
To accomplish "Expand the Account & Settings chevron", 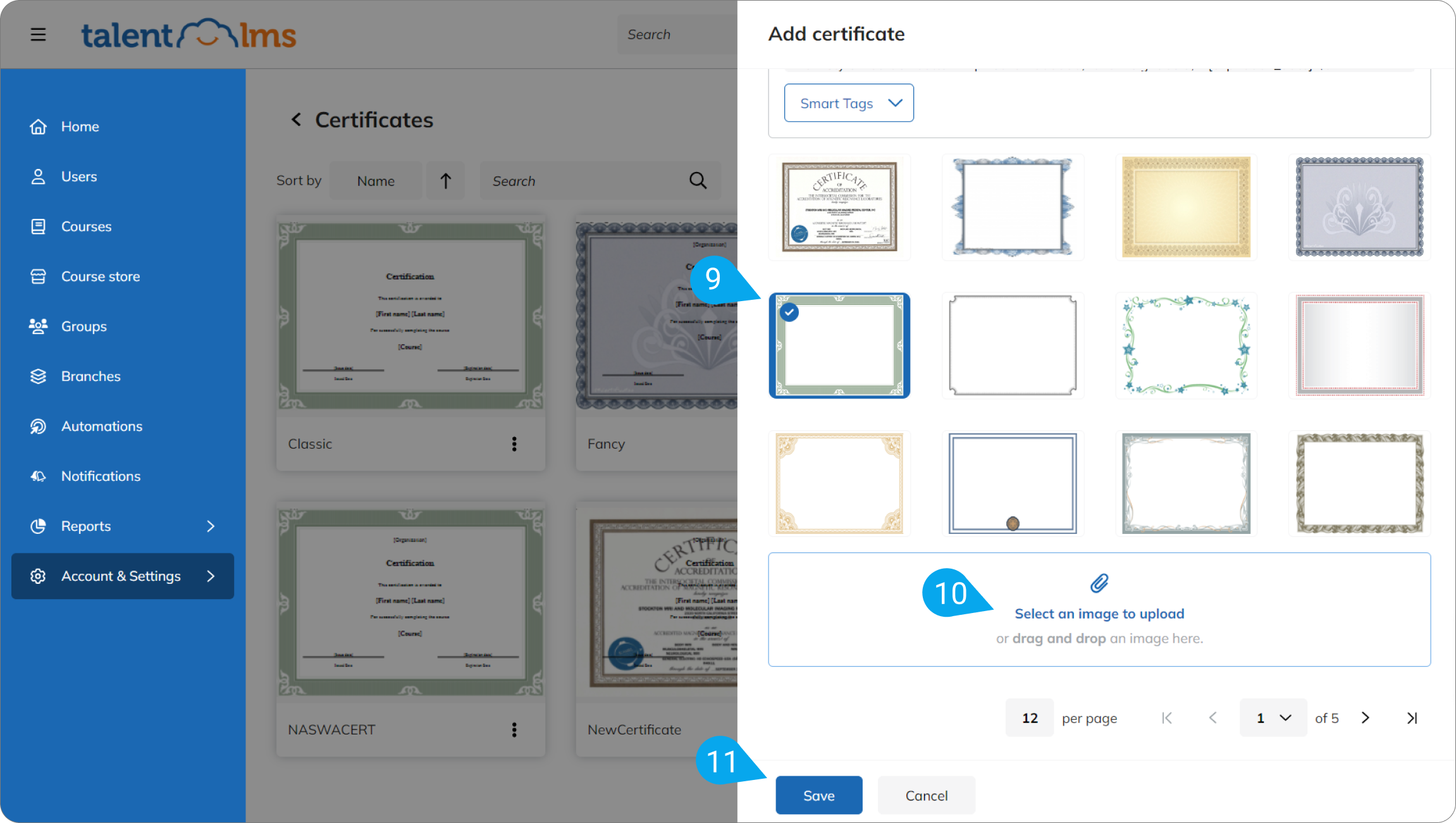I will (x=211, y=576).
